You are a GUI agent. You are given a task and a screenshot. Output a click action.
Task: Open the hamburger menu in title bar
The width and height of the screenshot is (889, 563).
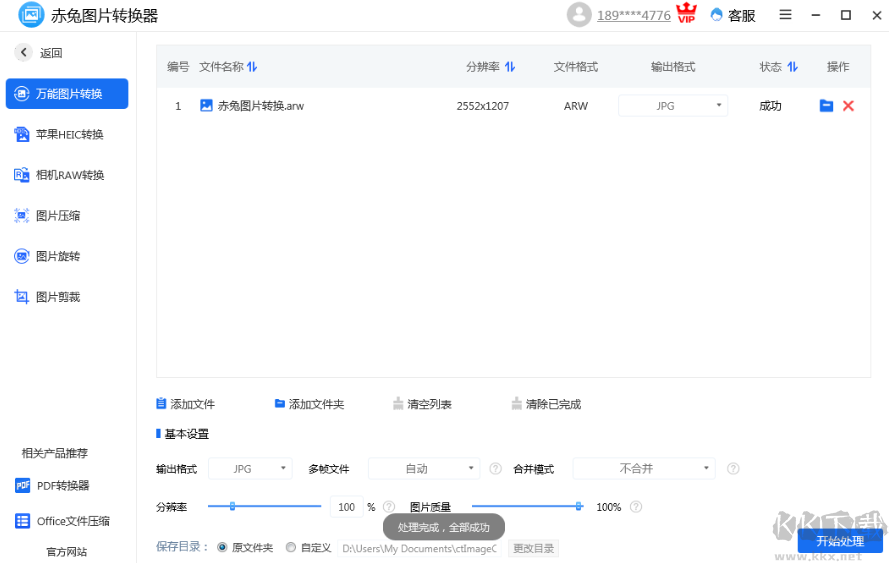coord(785,15)
